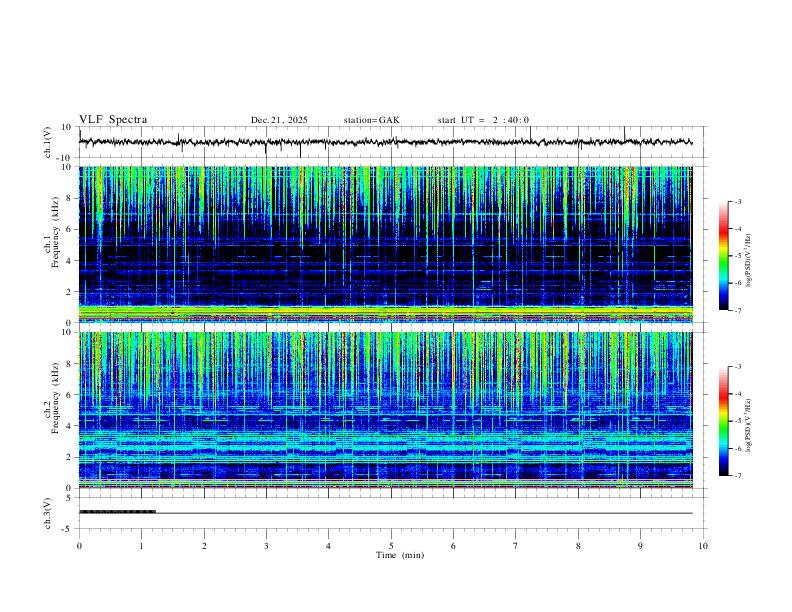The height and width of the screenshot is (612, 792).
Task: Click inside the ch.2 spectrogram panel
Action: [385, 410]
